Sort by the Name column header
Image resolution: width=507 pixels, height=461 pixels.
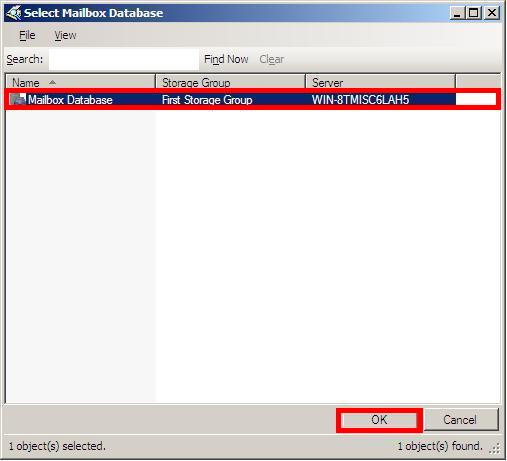[x=80, y=82]
